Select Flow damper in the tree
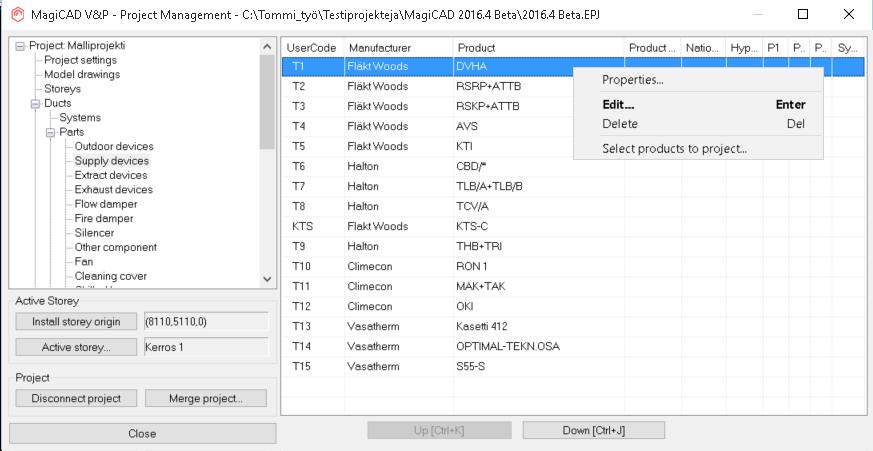Screen dimensions: 873x451 coord(106,204)
